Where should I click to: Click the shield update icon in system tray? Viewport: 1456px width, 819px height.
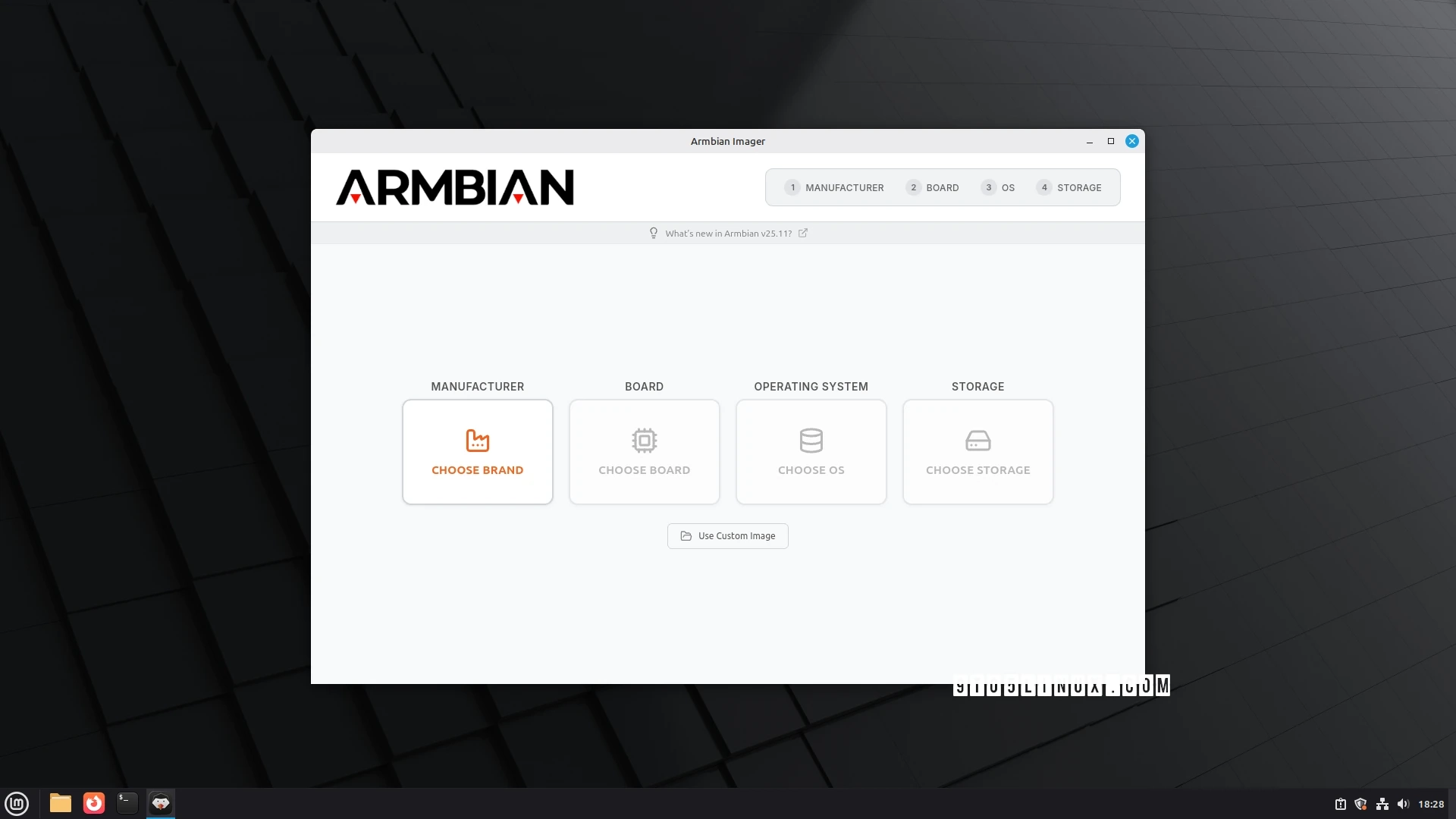point(1360,804)
